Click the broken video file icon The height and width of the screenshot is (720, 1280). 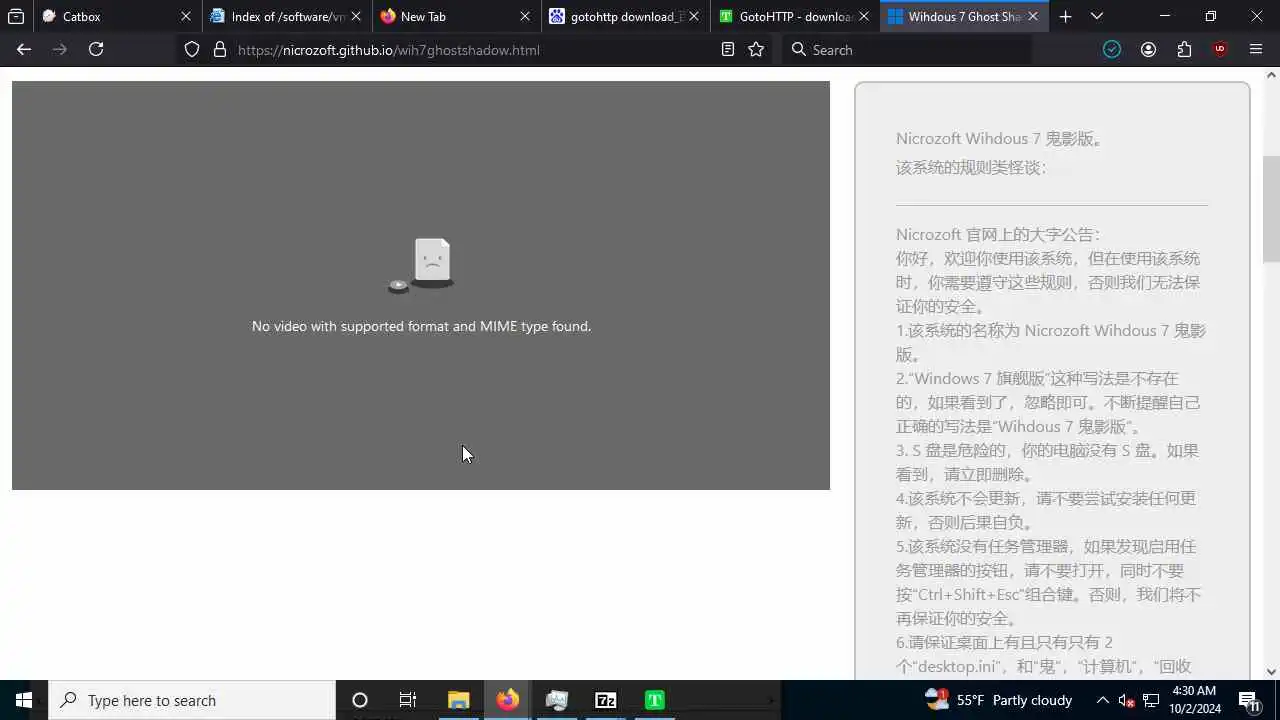point(421,265)
